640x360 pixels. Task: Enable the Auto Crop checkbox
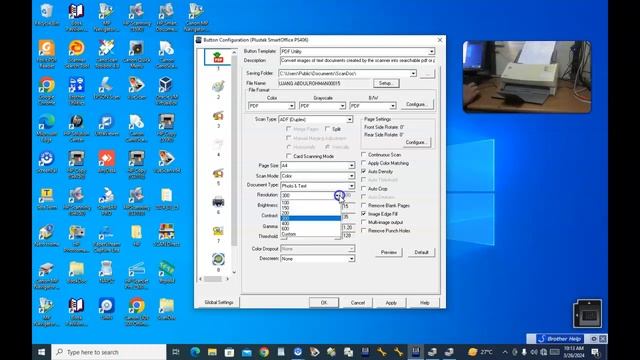coord(364,189)
